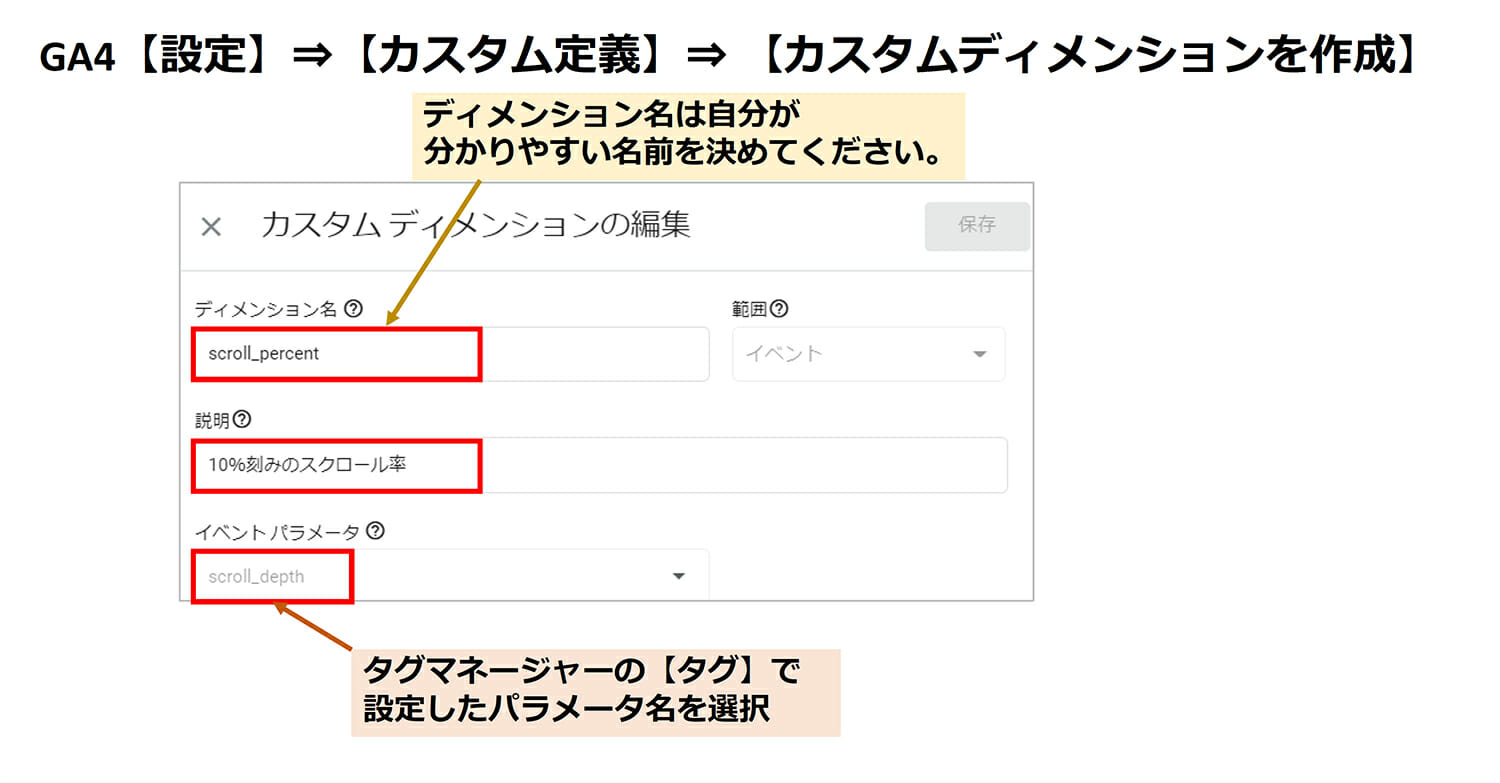1500x783 pixels.
Task: Select the orange タグマネージャー annotation box
Action: coord(595,692)
